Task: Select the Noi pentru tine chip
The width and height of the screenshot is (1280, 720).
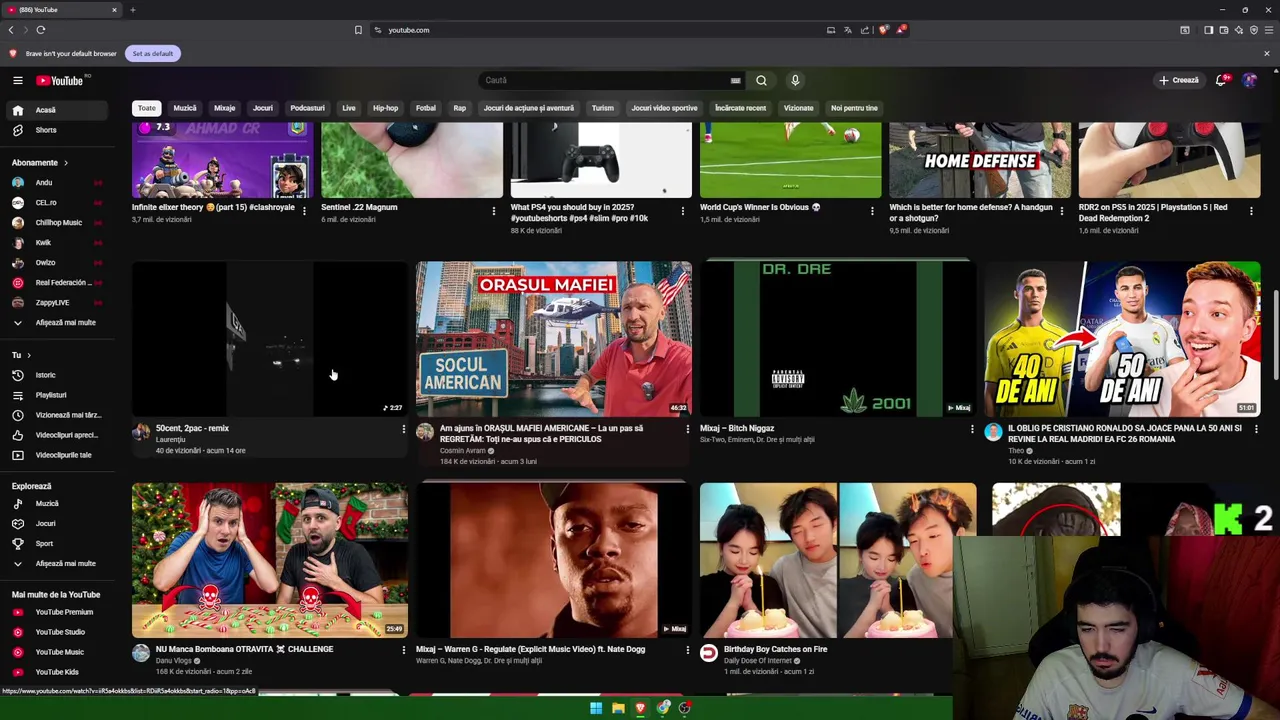Action: pyautogui.click(x=854, y=108)
